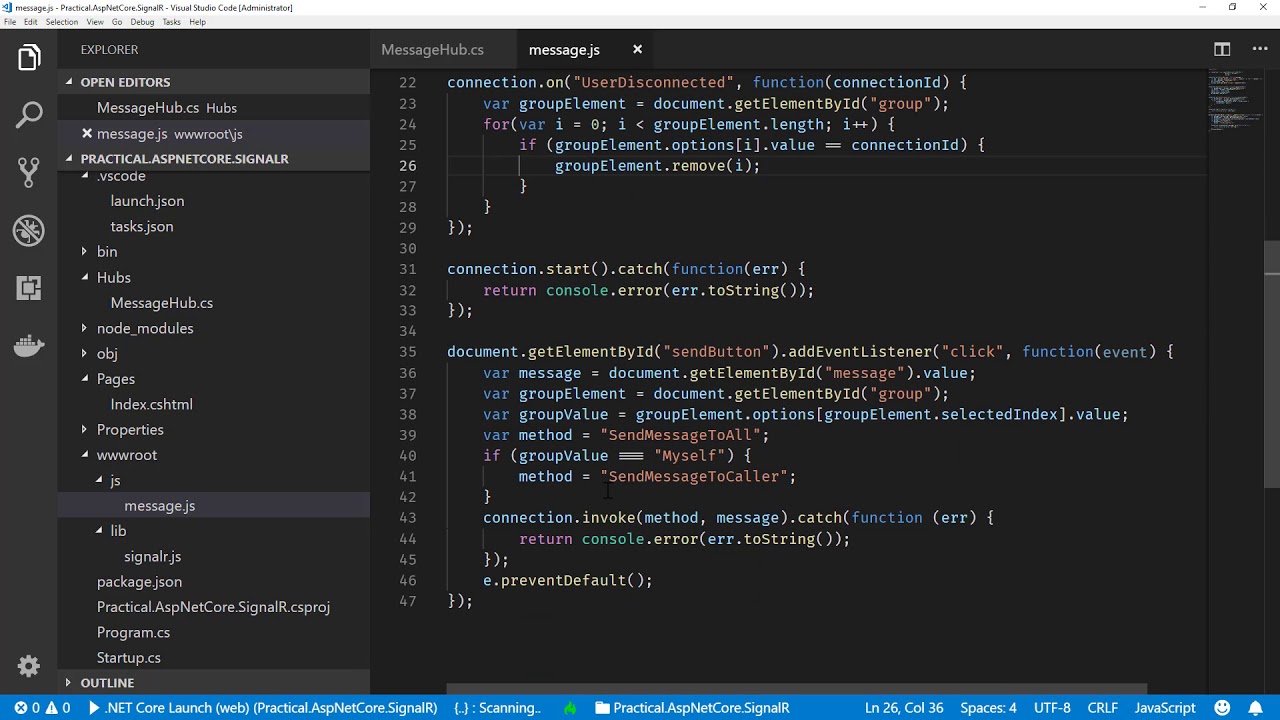Screen dimensions: 1280x720
Task: Select message.js in the file tree
Action: click(x=159, y=506)
